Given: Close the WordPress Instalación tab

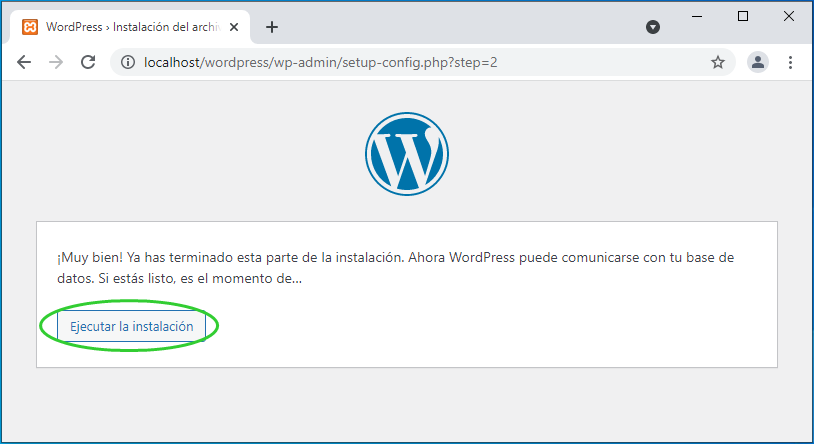Looking at the screenshot, I should click(x=234, y=27).
